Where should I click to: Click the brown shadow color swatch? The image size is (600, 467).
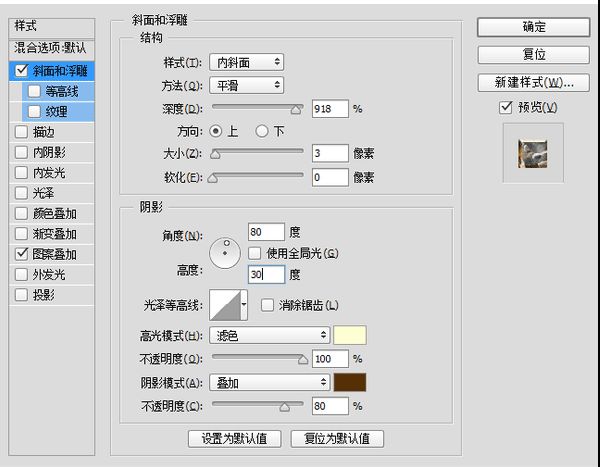(x=350, y=382)
